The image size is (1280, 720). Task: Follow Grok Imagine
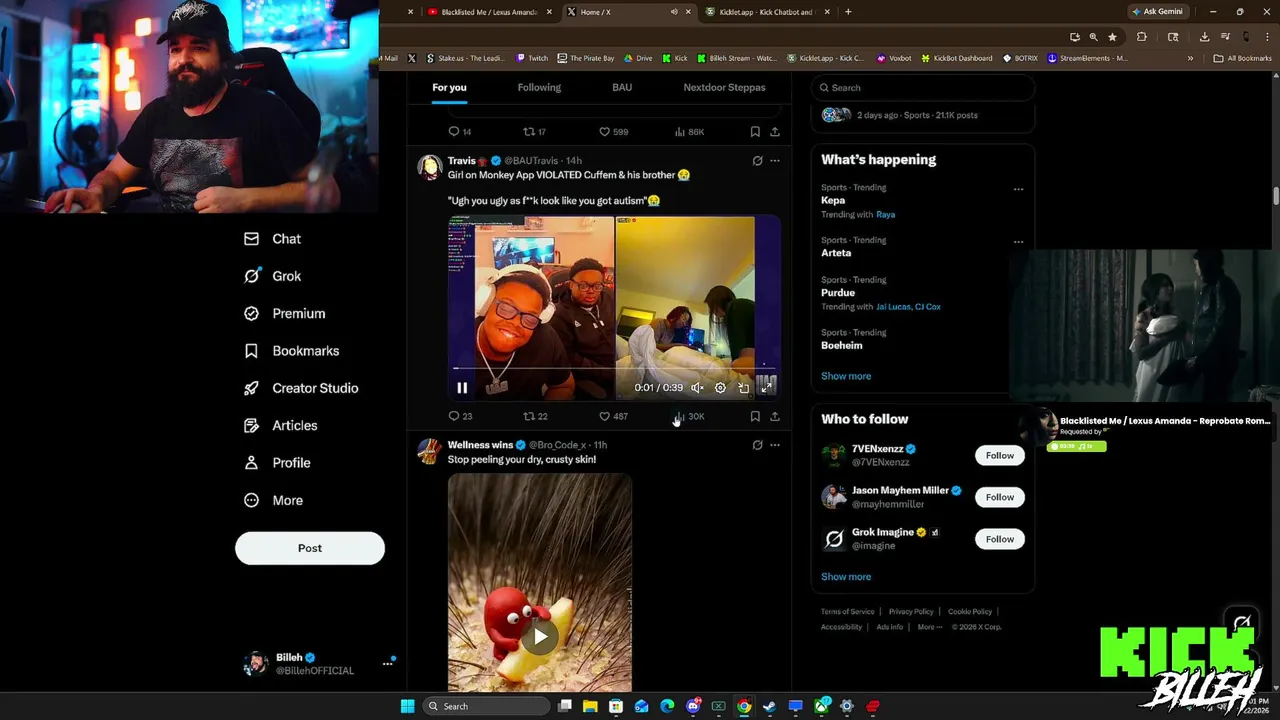click(x=1000, y=539)
